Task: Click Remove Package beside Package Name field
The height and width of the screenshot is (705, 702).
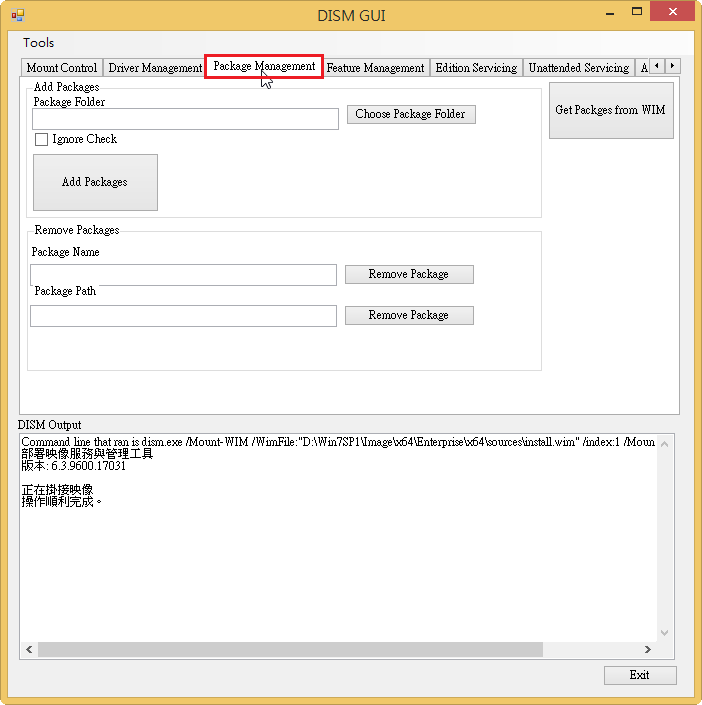Action: tap(408, 274)
